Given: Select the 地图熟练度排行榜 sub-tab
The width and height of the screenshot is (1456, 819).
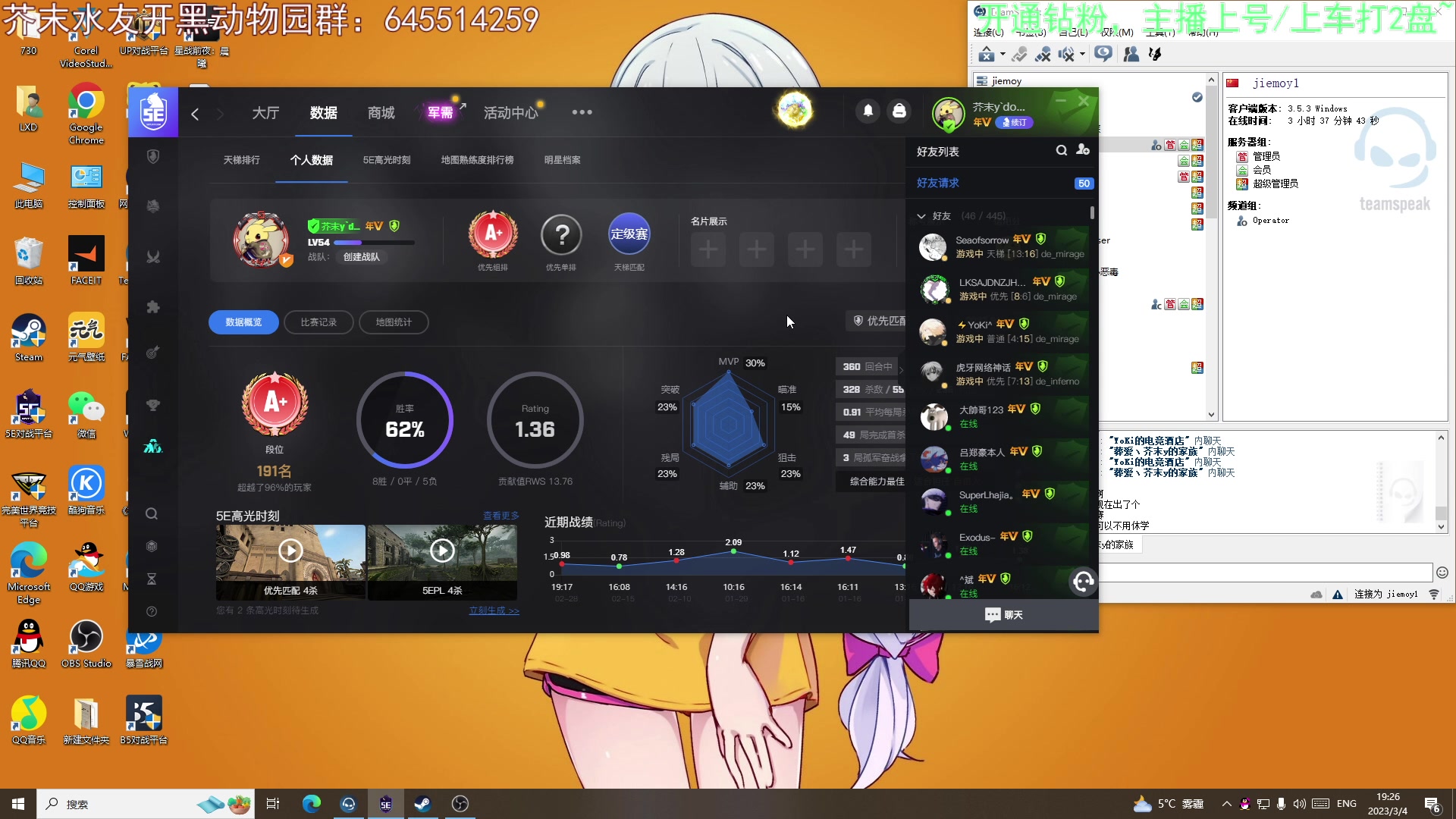Looking at the screenshot, I should [477, 160].
